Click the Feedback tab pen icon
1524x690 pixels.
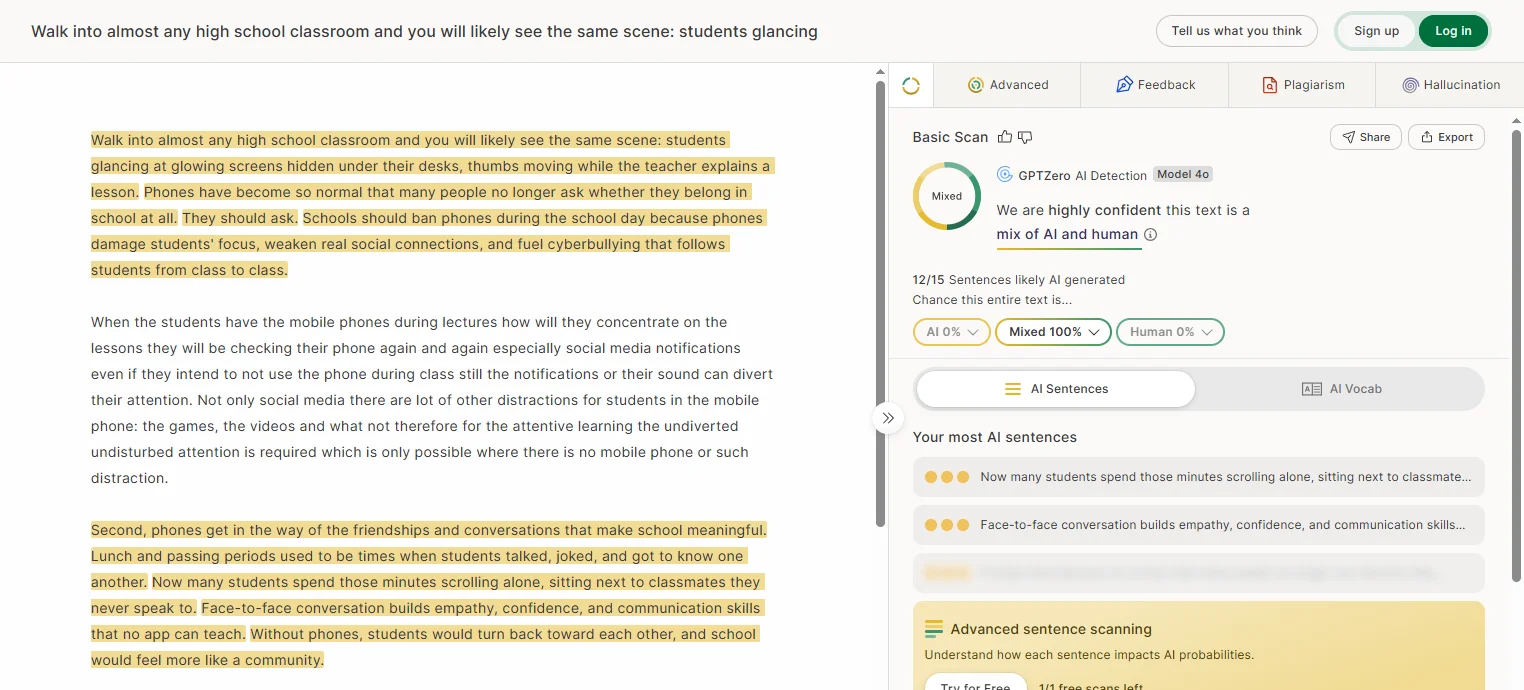tap(1124, 85)
